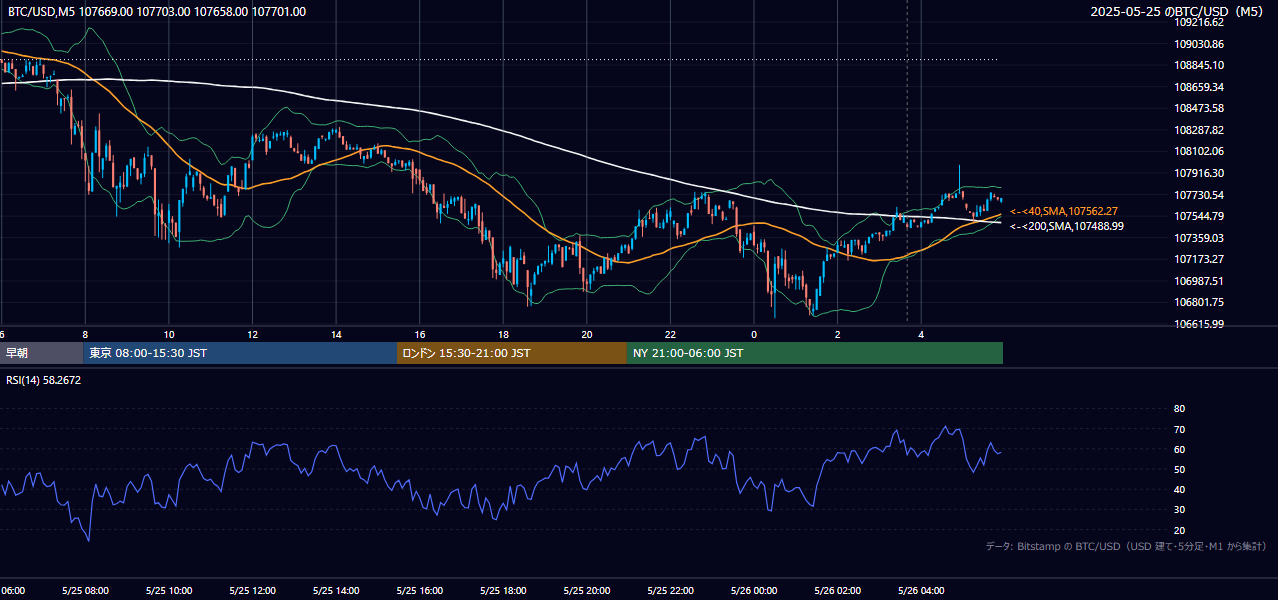Click RSI scale value 60
The width and height of the screenshot is (1278, 600).
pyautogui.click(x=1179, y=449)
